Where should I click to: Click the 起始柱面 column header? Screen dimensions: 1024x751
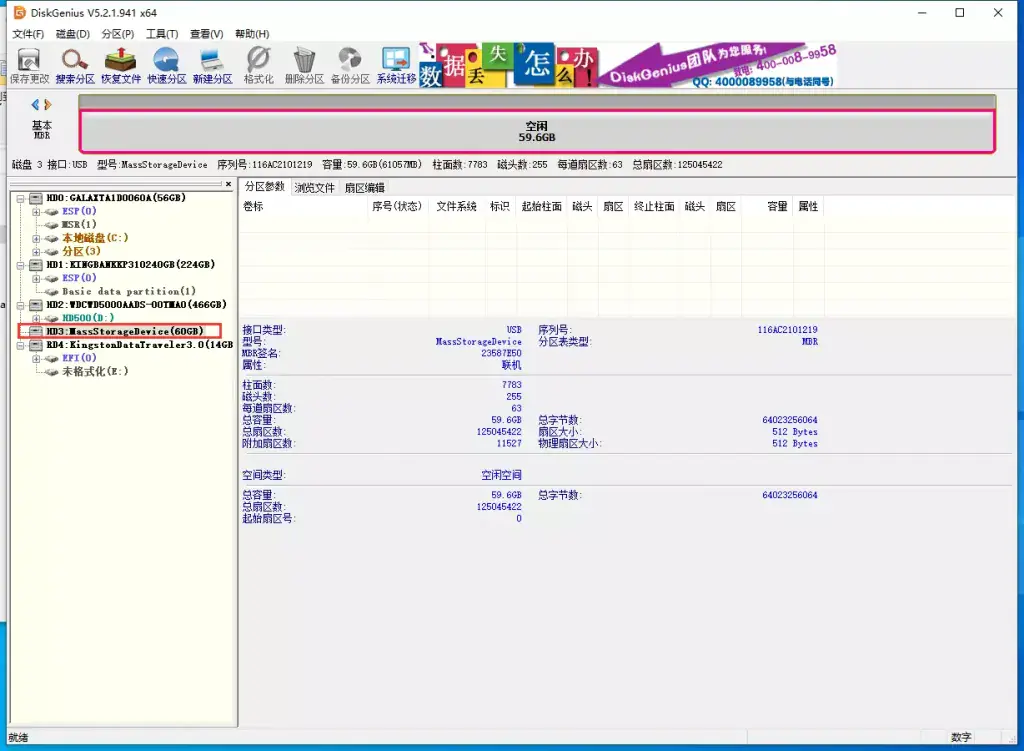(541, 206)
